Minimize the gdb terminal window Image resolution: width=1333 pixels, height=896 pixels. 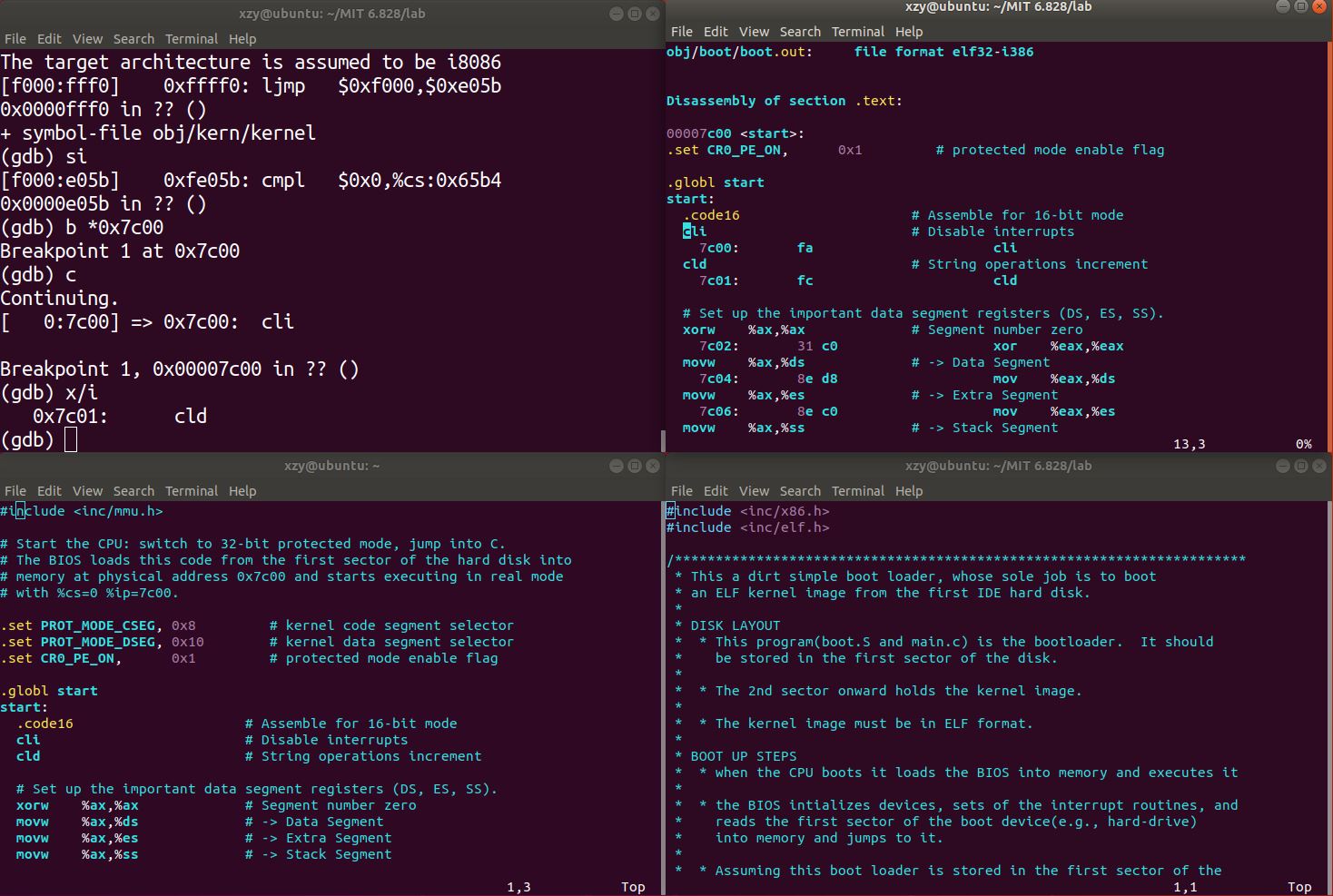(617, 14)
